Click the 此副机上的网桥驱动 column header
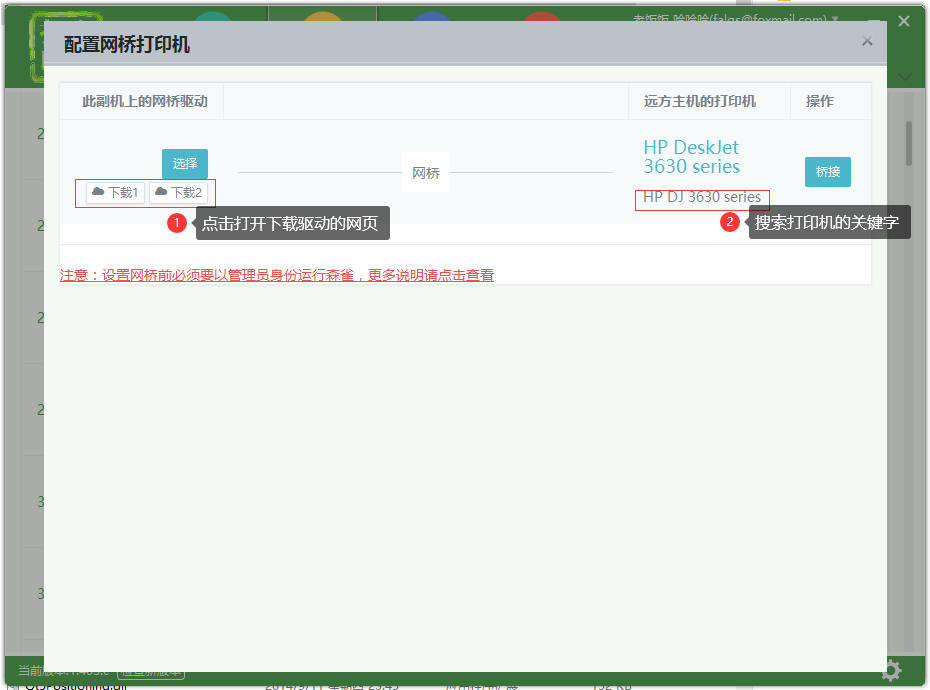 tap(145, 101)
